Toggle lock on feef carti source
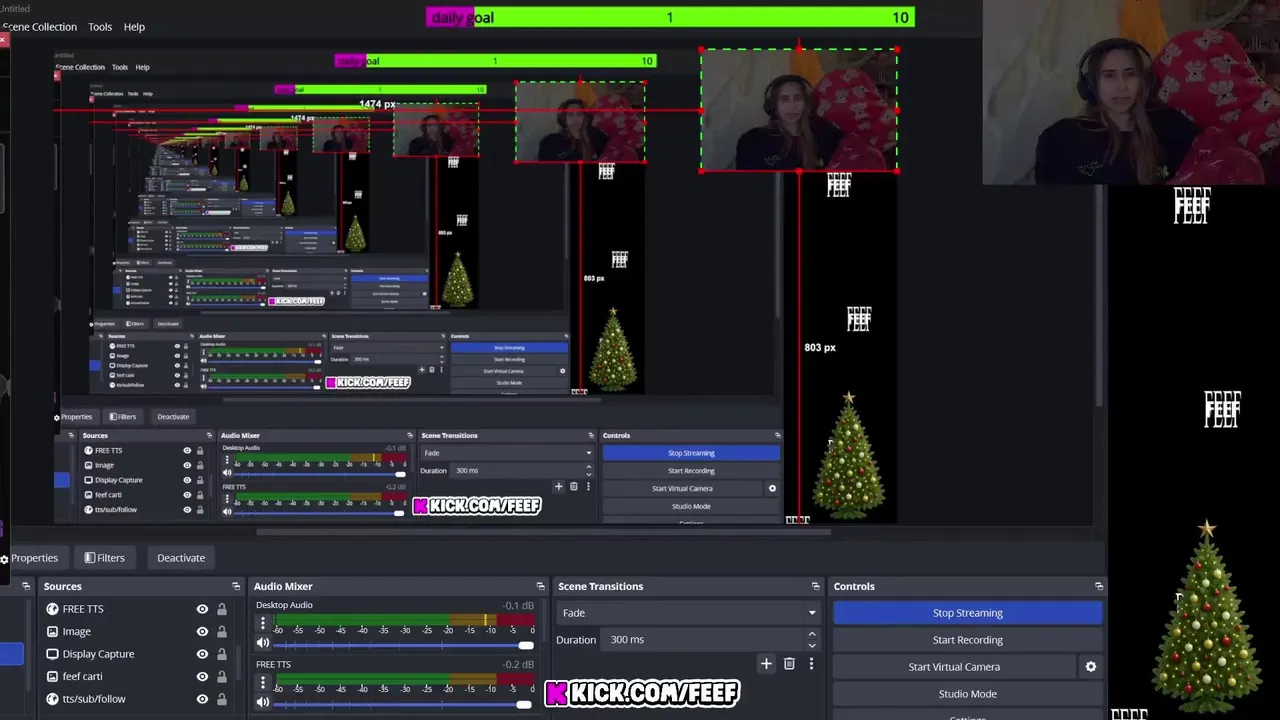 pos(222,677)
